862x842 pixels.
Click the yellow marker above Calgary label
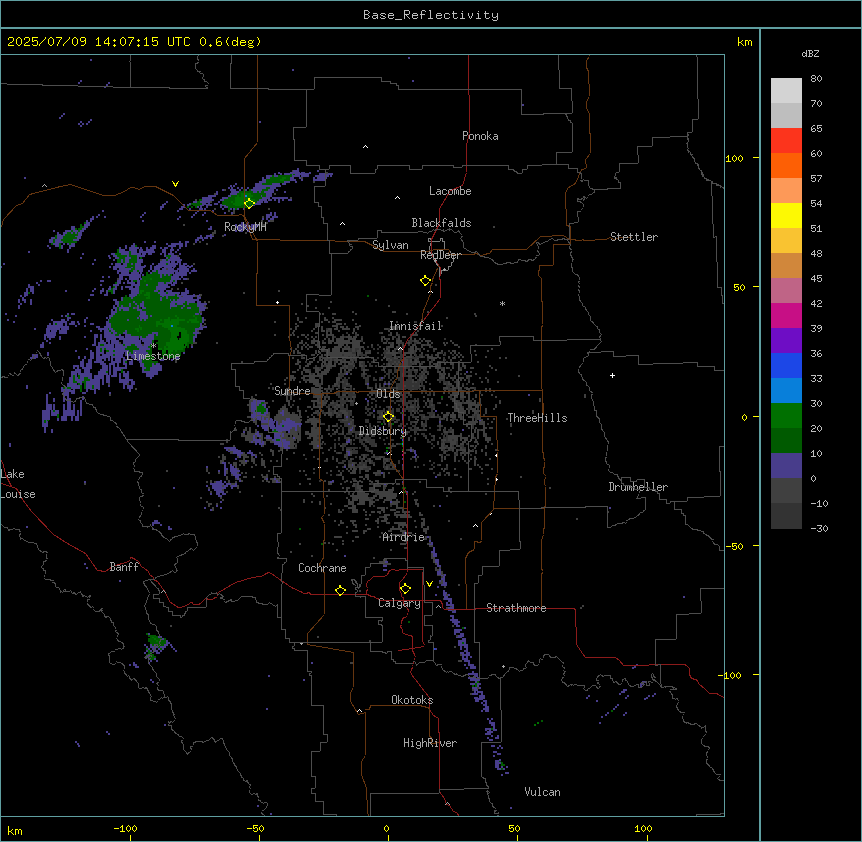405,589
